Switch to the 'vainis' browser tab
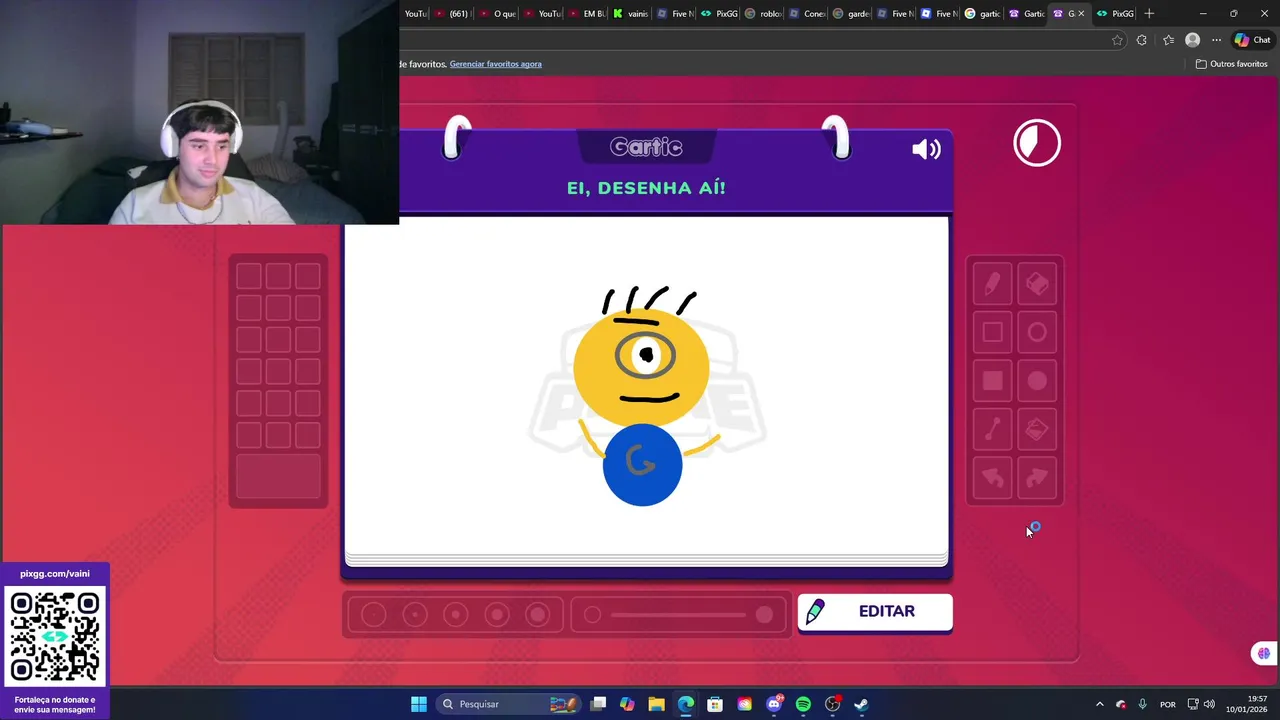This screenshot has width=1280, height=720. [x=631, y=14]
